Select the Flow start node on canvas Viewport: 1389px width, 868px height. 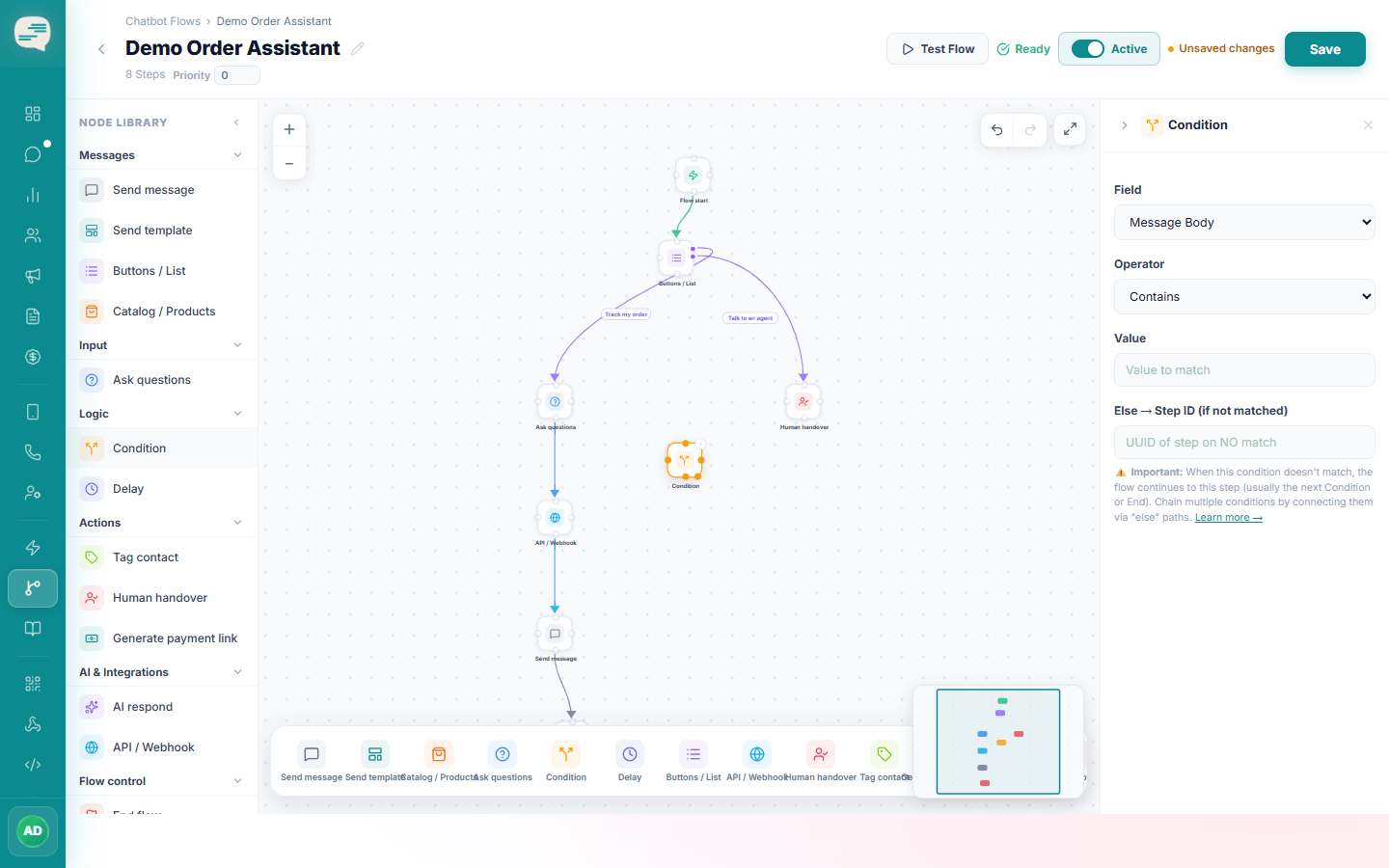coord(693,176)
